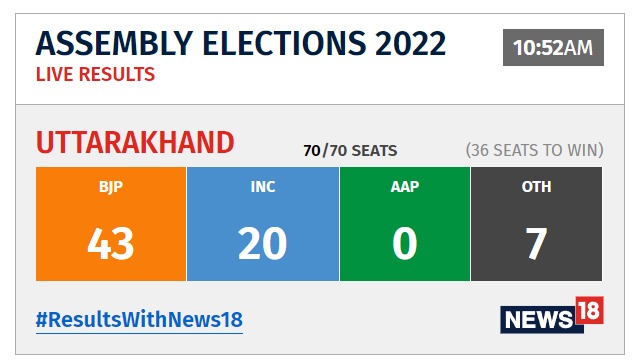634x363 pixels.
Task: Click the BJP seat count 43
Action: 111,243
